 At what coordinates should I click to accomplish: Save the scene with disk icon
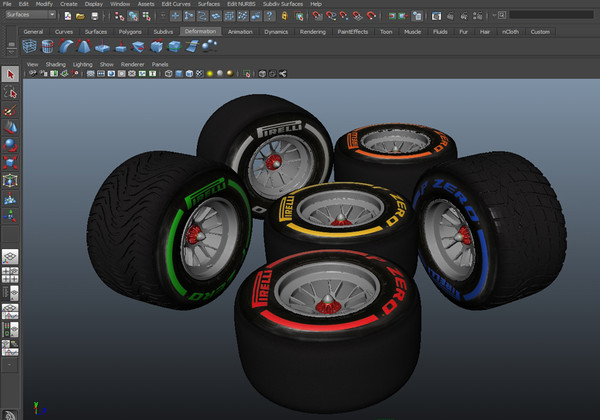point(94,16)
